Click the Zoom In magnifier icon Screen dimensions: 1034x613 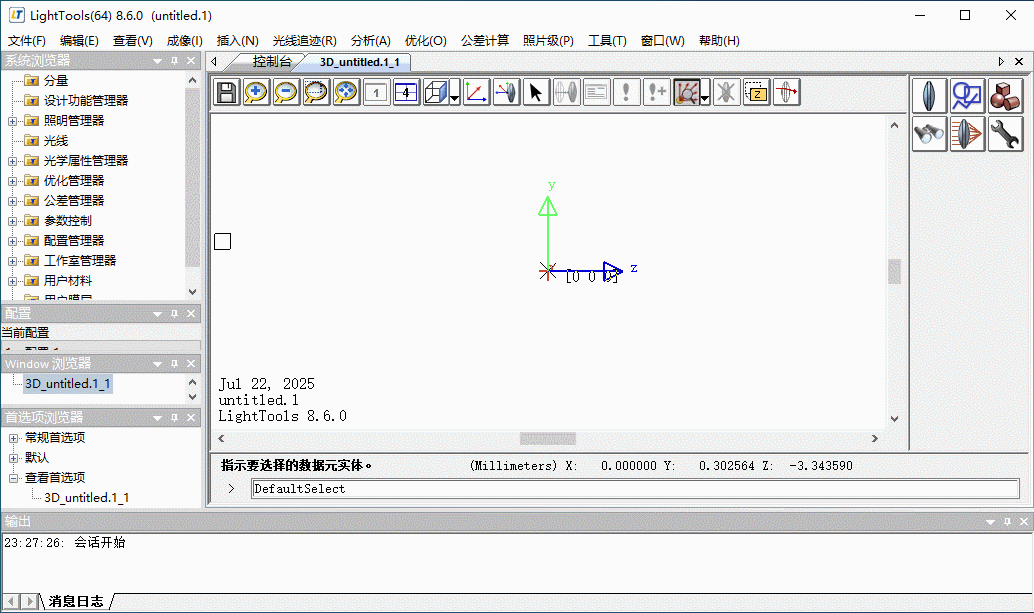pyautogui.click(x=256, y=92)
